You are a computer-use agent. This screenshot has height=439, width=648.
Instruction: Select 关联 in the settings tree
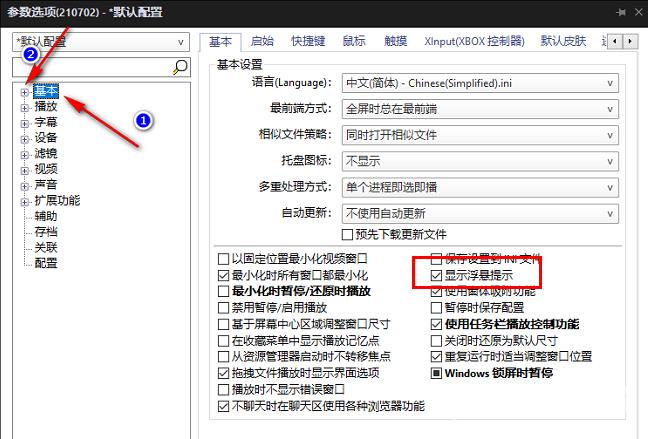point(46,247)
